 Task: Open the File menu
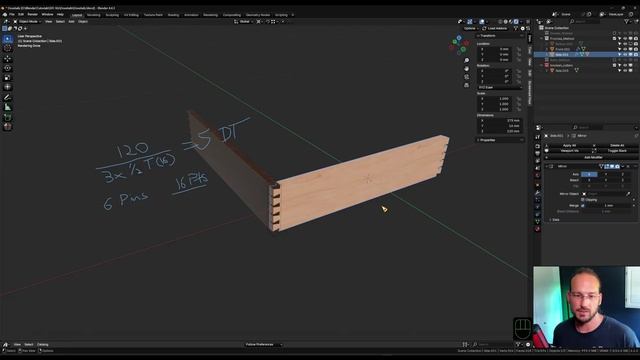coord(12,14)
